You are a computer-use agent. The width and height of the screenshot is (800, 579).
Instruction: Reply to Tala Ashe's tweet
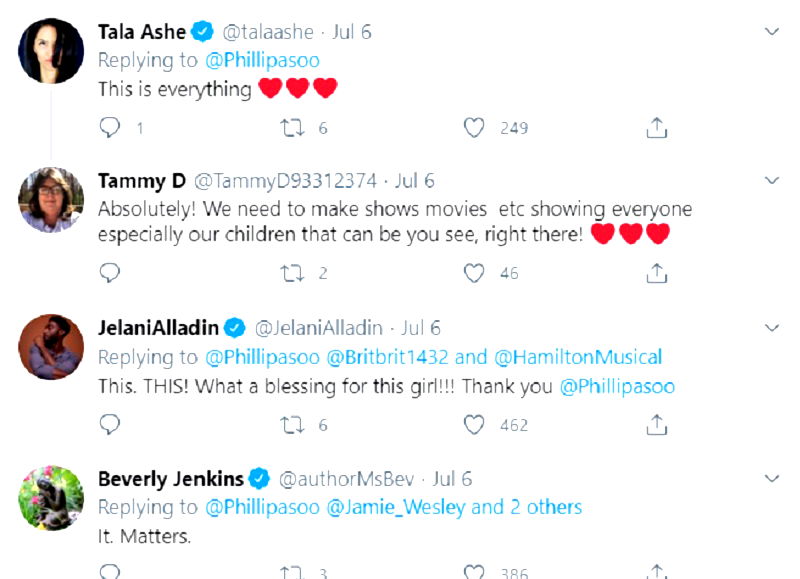coord(111,128)
